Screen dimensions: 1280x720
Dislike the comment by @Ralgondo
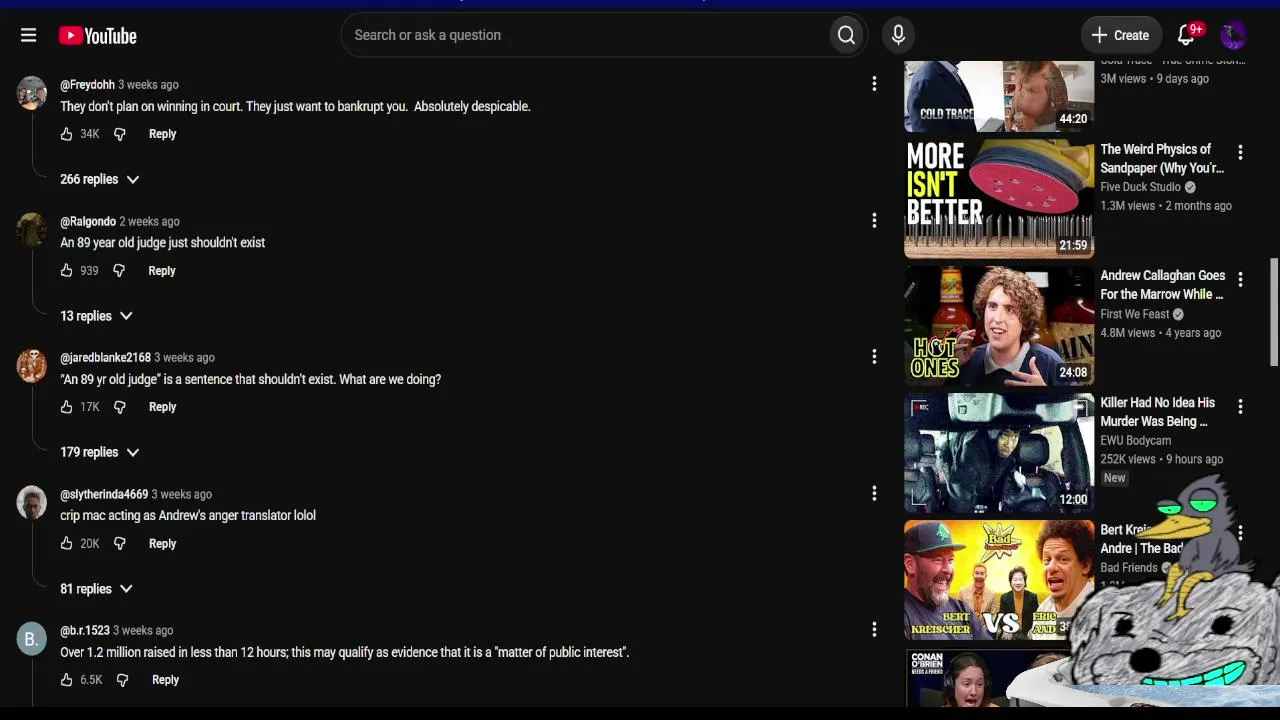[119, 271]
